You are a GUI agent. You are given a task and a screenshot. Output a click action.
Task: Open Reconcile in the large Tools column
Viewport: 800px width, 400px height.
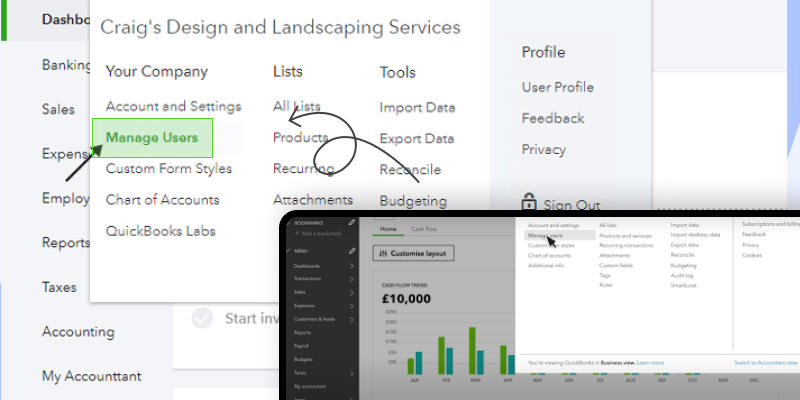[x=410, y=170]
